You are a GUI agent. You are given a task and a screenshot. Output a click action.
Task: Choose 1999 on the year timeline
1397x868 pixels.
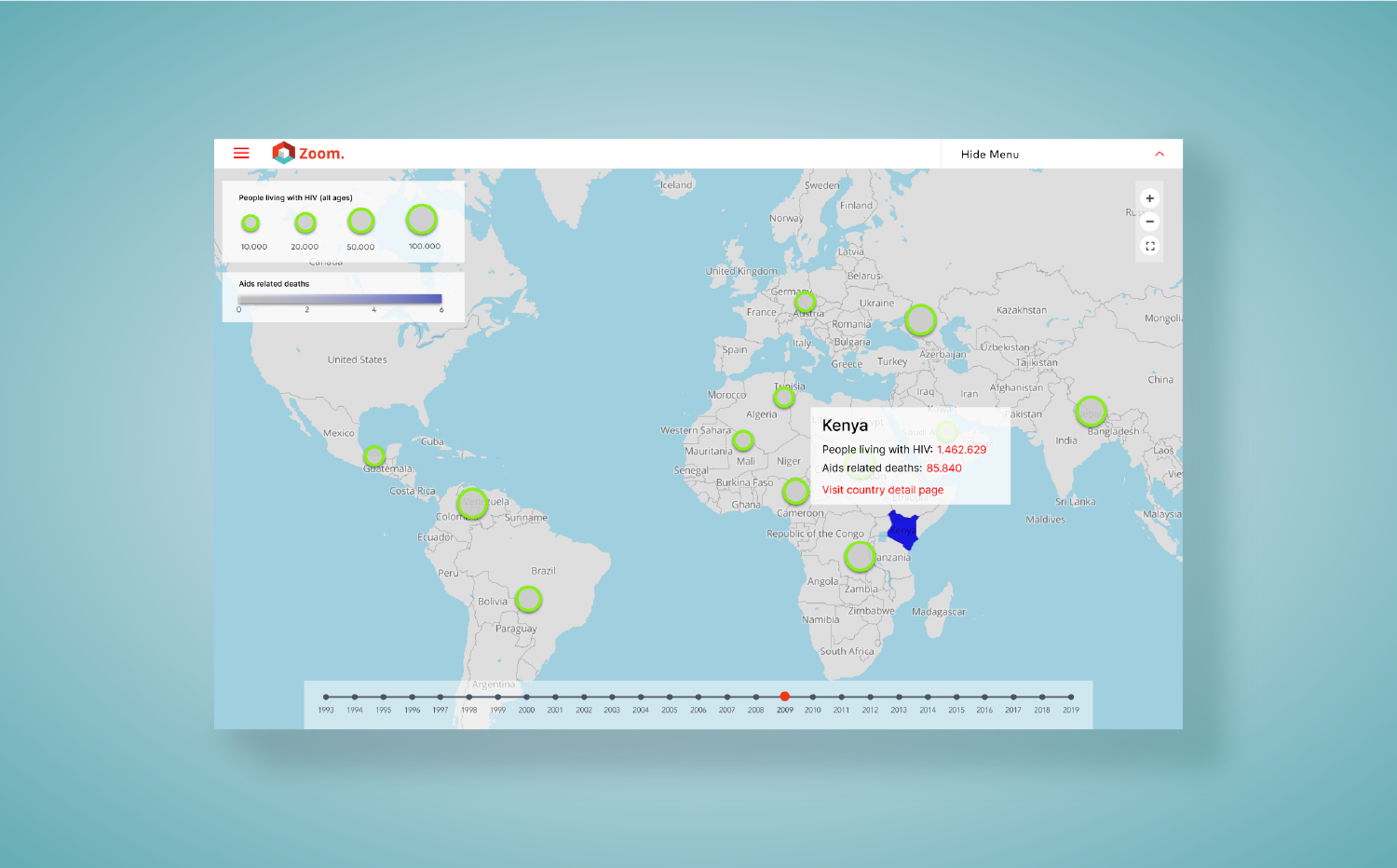coord(498,697)
